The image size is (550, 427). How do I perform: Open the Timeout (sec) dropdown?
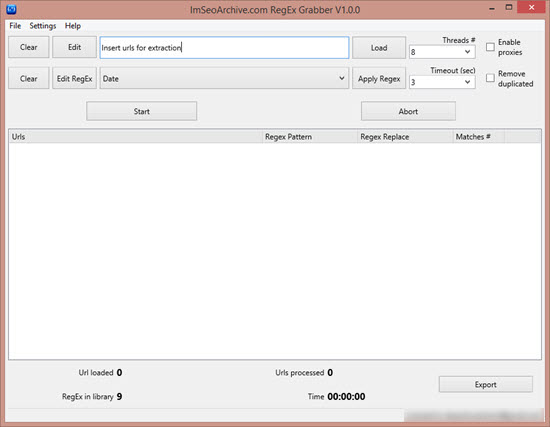(442, 82)
